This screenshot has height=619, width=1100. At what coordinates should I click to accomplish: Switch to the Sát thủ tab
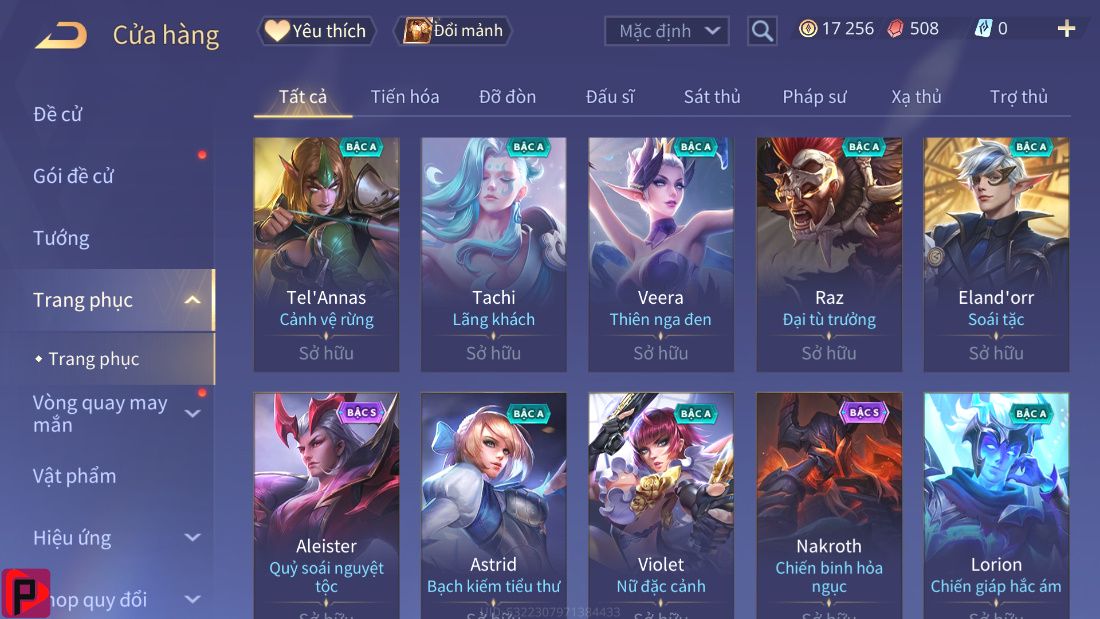point(712,97)
